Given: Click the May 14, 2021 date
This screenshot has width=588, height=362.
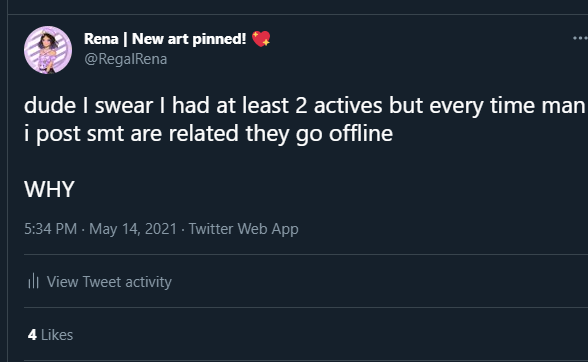Looking at the screenshot, I should point(133,229).
